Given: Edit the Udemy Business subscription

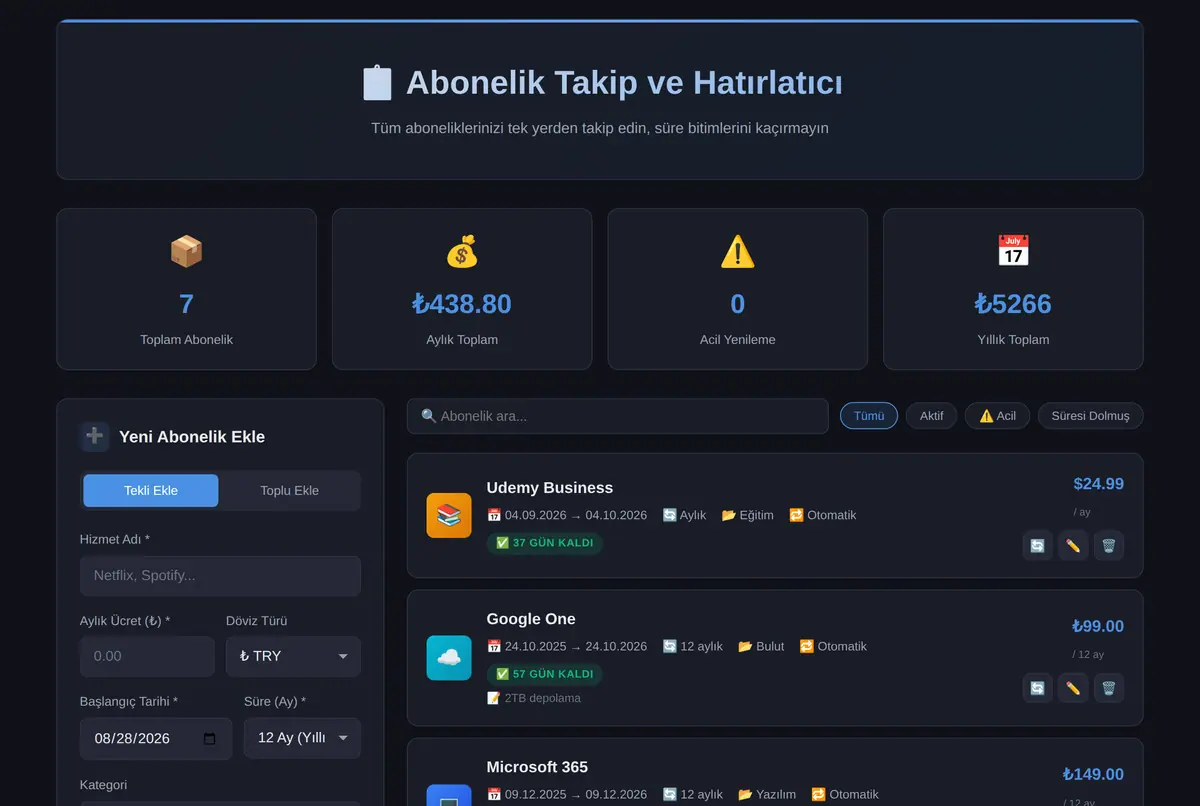Looking at the screenshot, I should pos(1073,546).
